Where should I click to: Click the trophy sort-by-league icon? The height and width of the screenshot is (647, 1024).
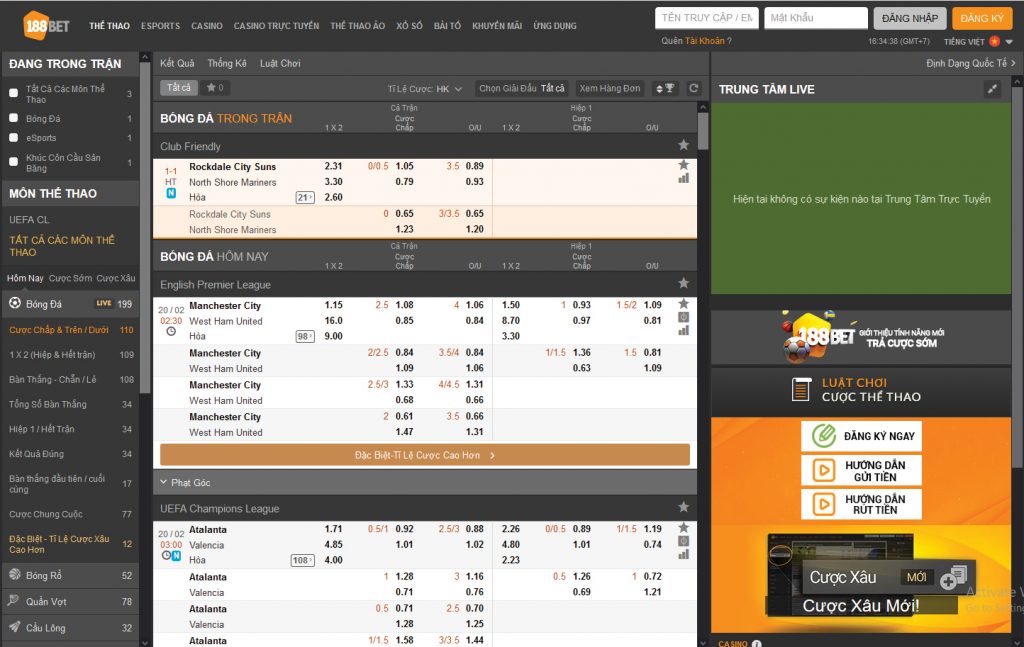(x=664, y=89)
